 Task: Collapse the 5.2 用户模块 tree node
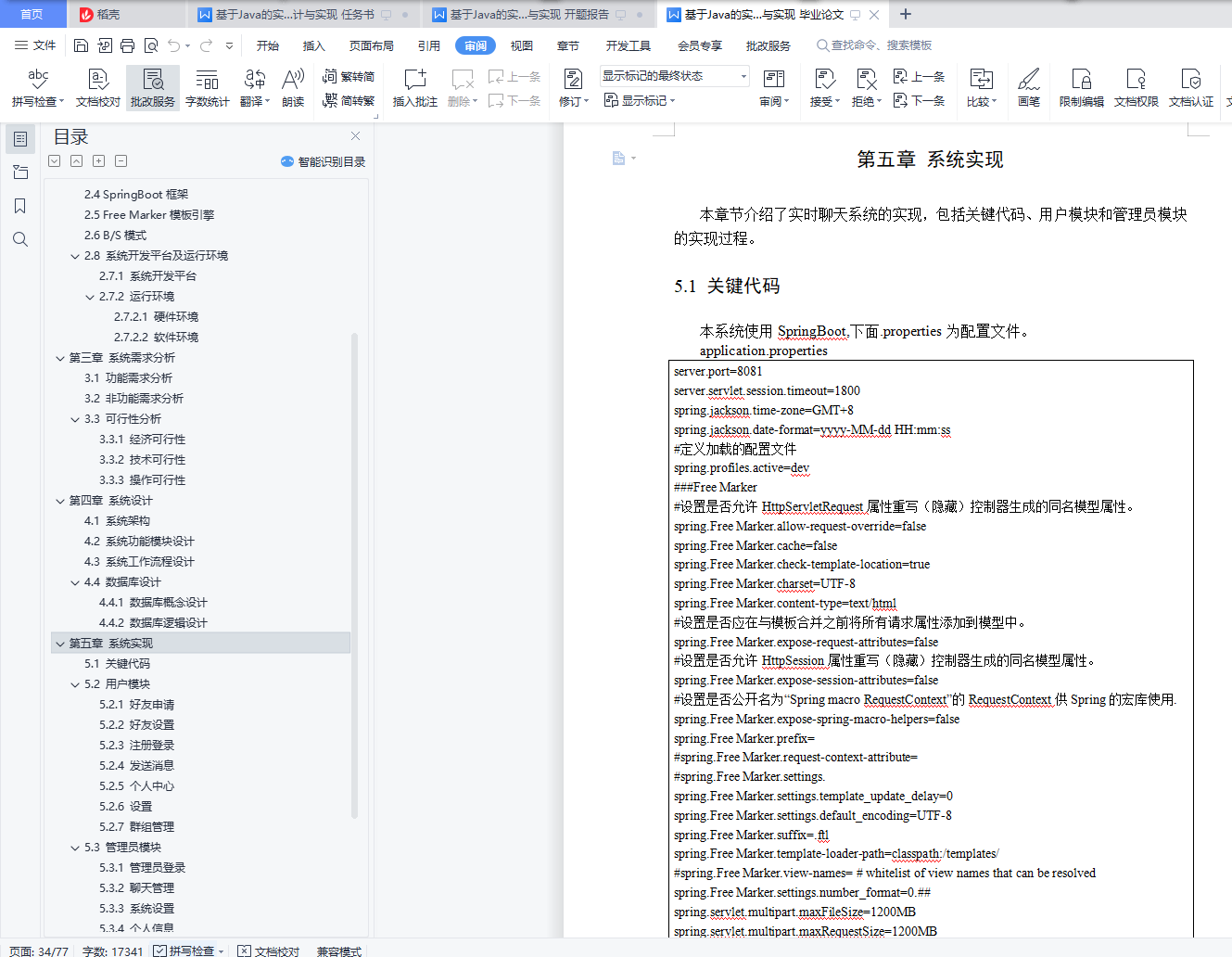[75, 684]
